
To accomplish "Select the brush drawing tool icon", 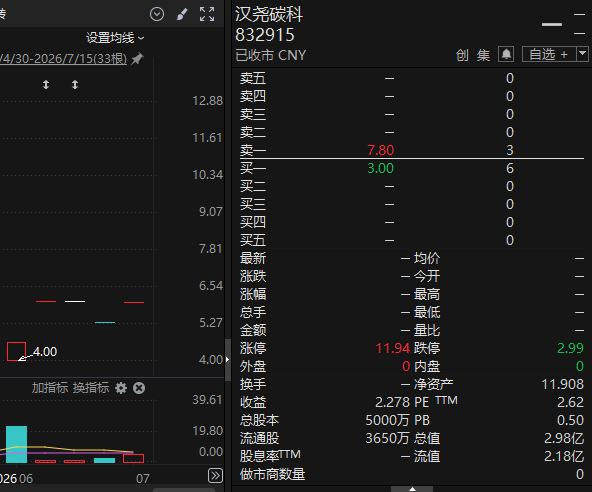I will (x=182, y=14).
